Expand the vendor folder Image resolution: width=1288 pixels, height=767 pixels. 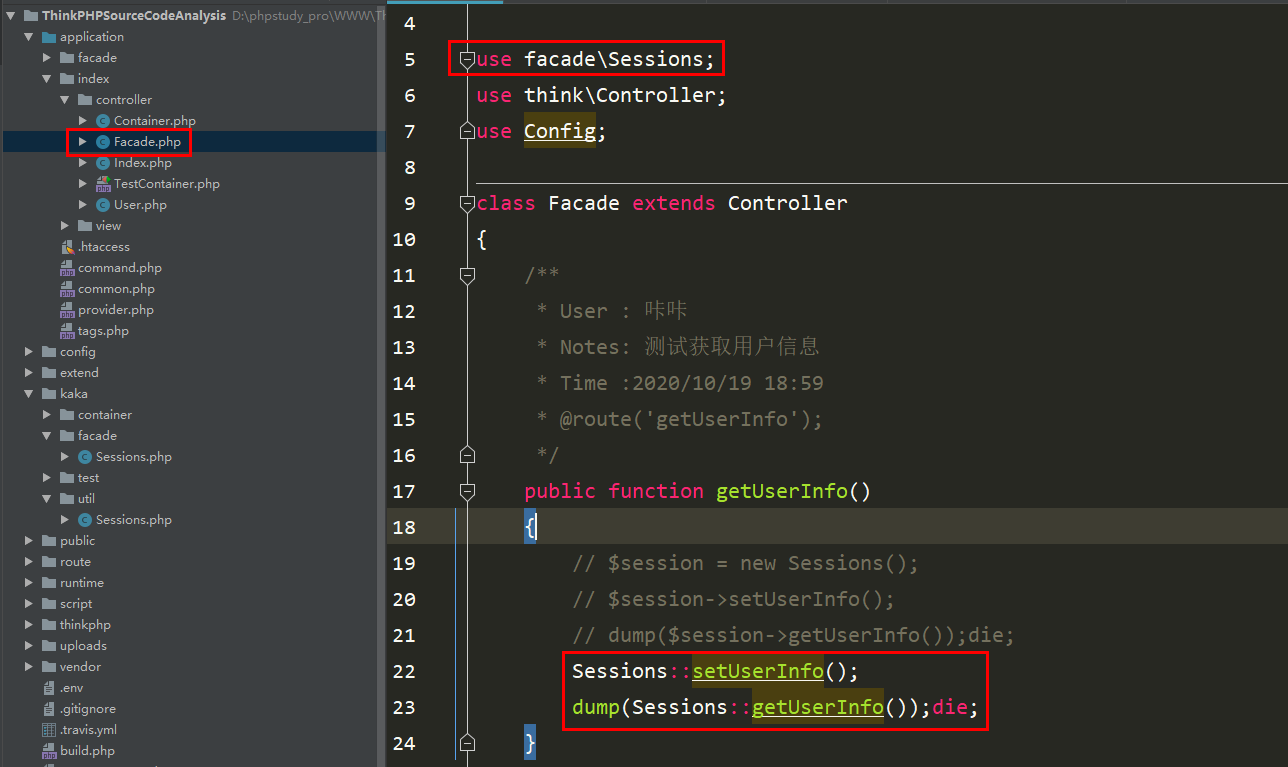click(29, 667)
